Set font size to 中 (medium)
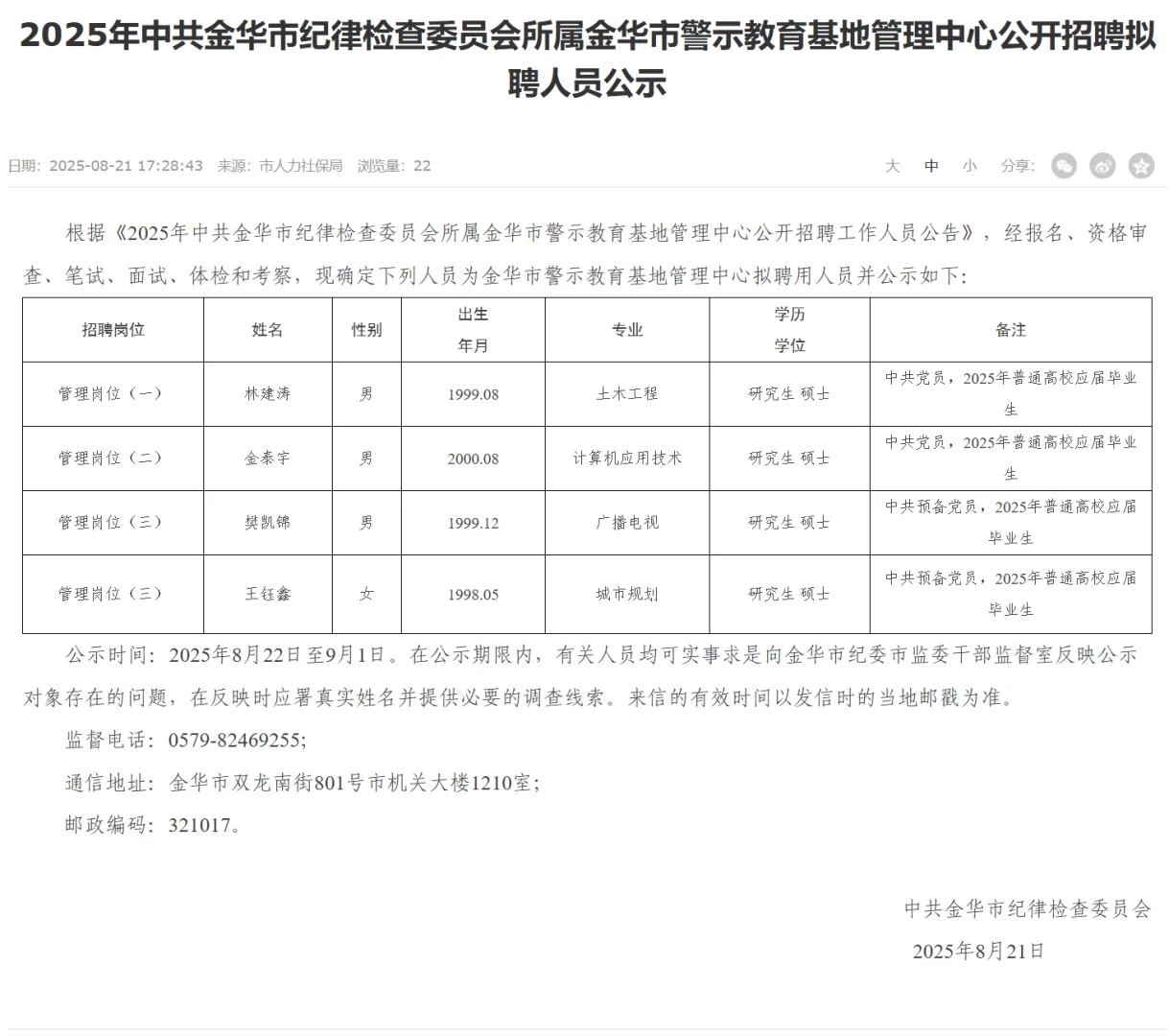Viewport: 1169px width, 1036px height. coord(931,166)
